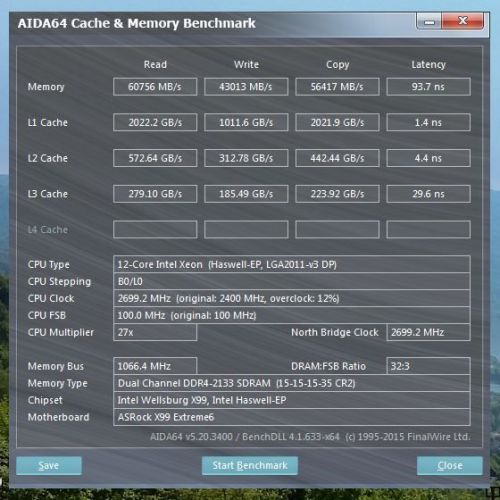Click Memory Copy value 56417 MB/s
The height and width of the screenshot is (500, 500).
point(337,87)
